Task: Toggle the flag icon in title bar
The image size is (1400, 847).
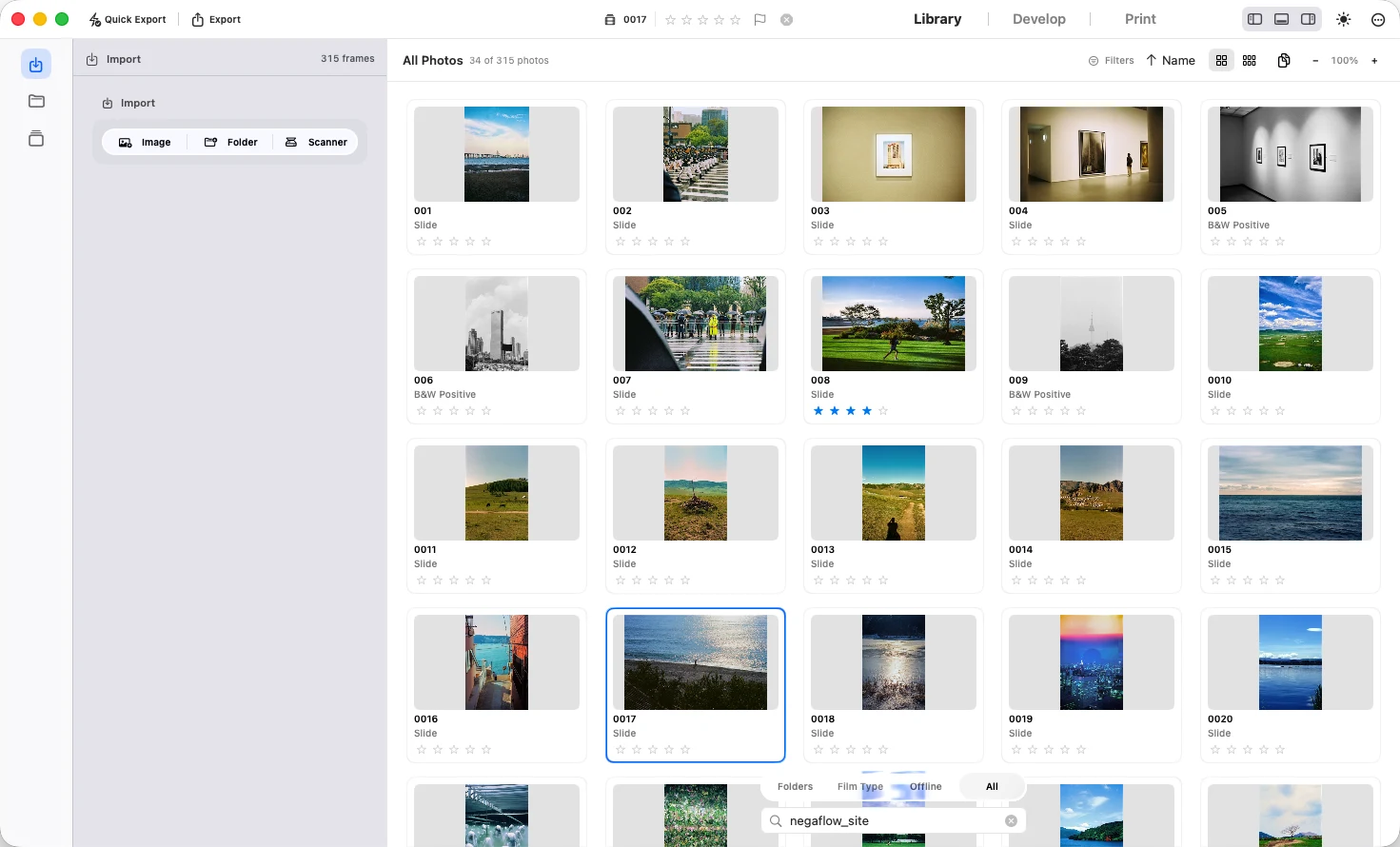Action: (760, 19)
